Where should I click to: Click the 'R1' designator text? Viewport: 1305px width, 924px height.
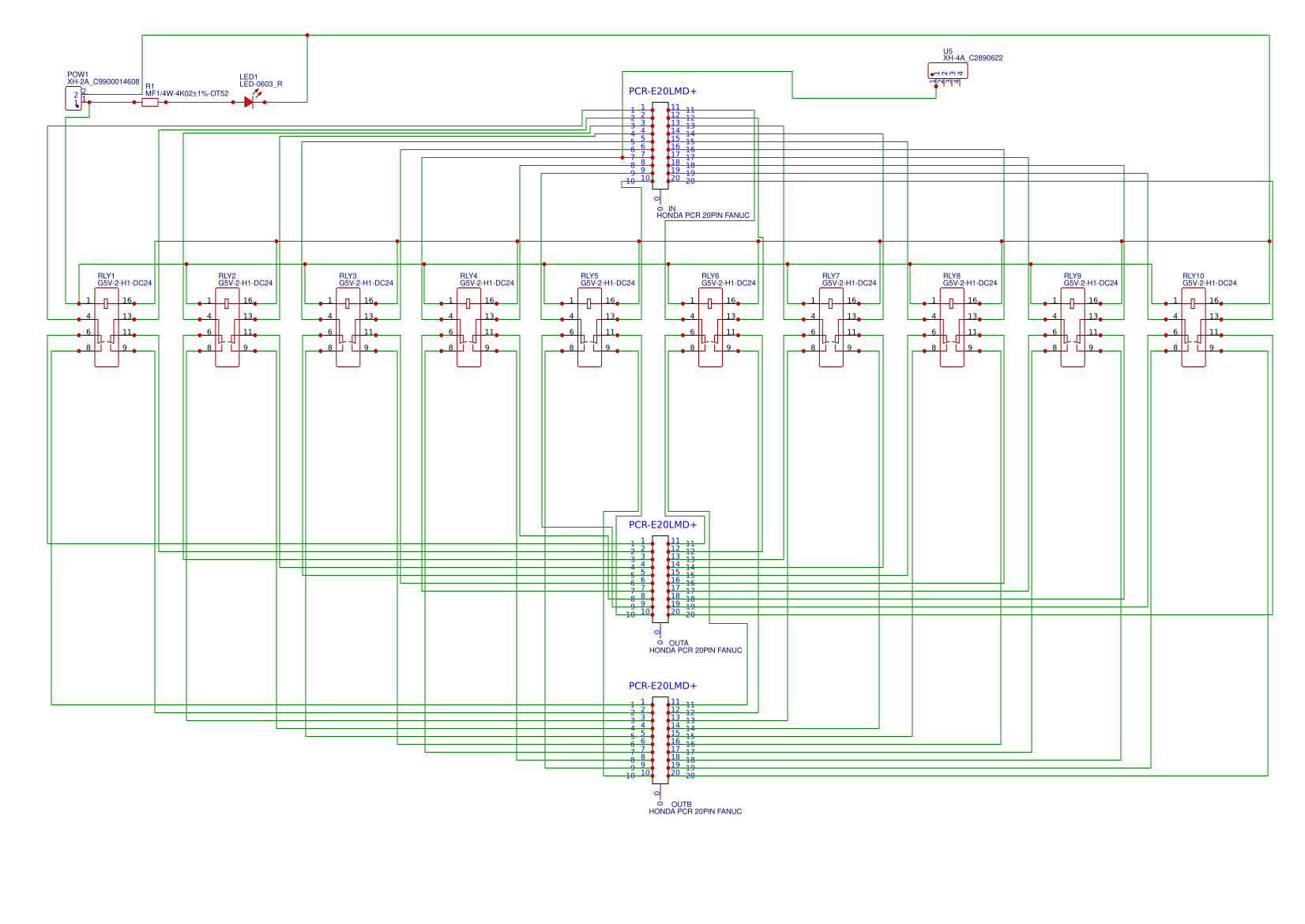coord(150,87)
